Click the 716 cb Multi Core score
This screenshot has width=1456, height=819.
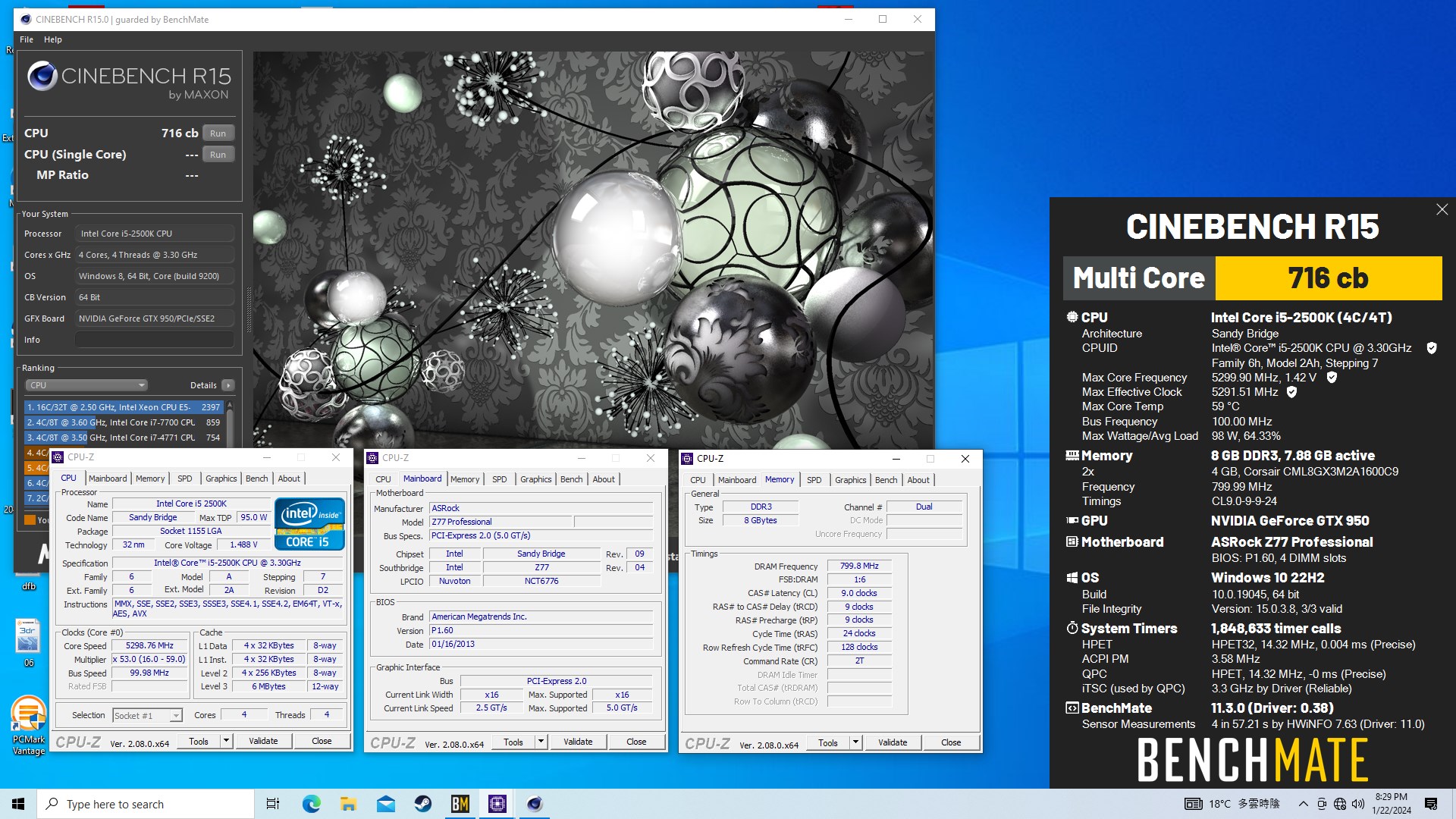coord(1328,278)
